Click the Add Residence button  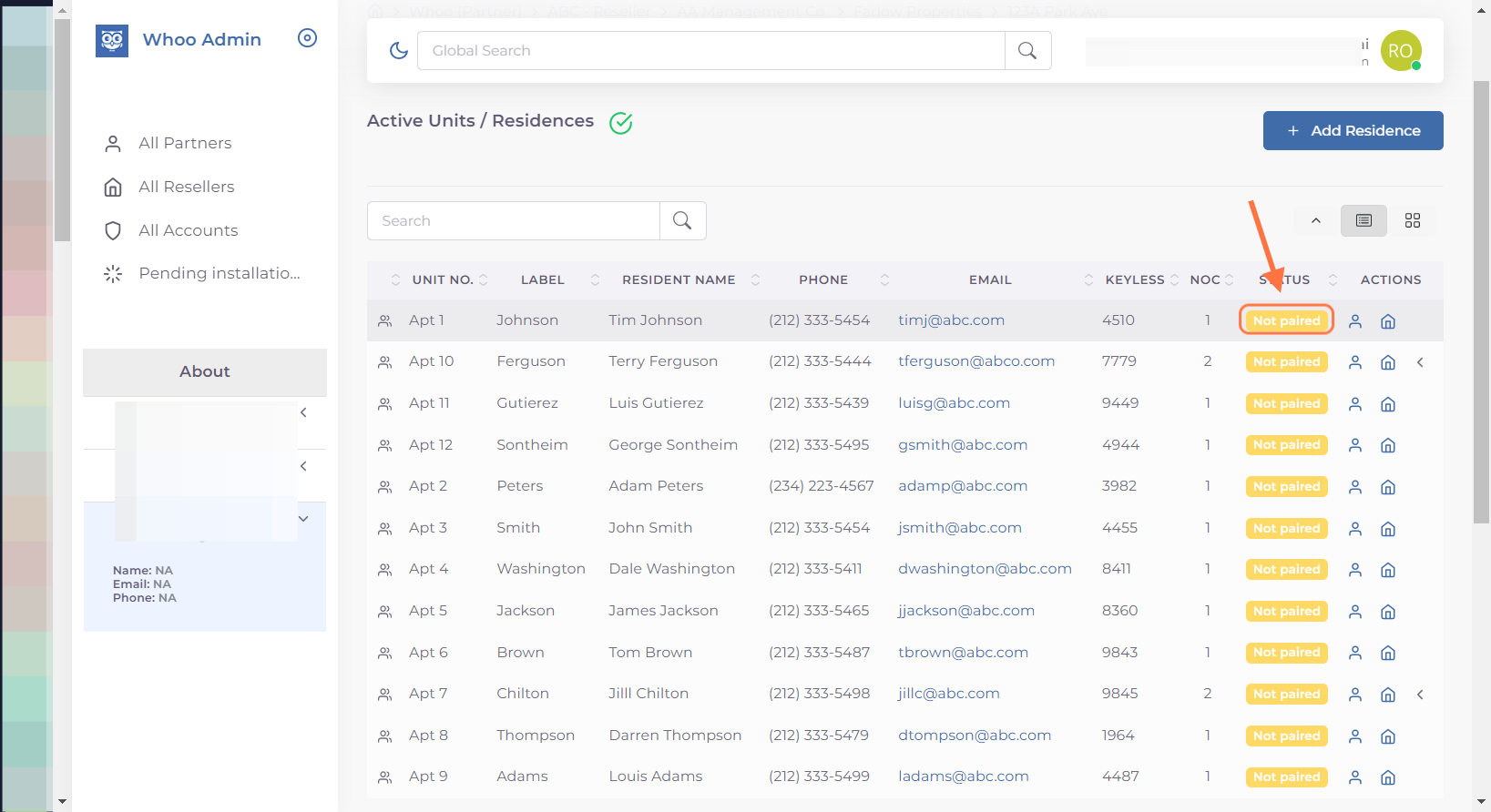pyautogui.click(x=1353, y=130)
